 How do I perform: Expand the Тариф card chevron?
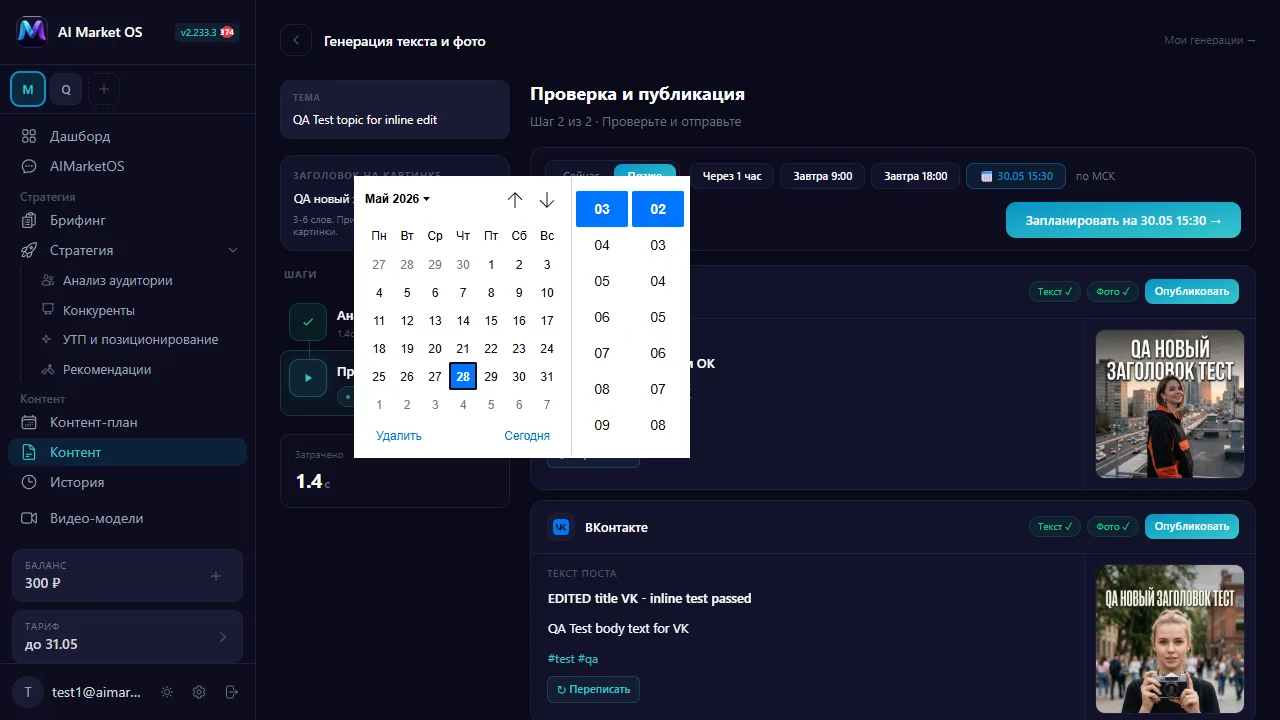(x=222, y=637)
